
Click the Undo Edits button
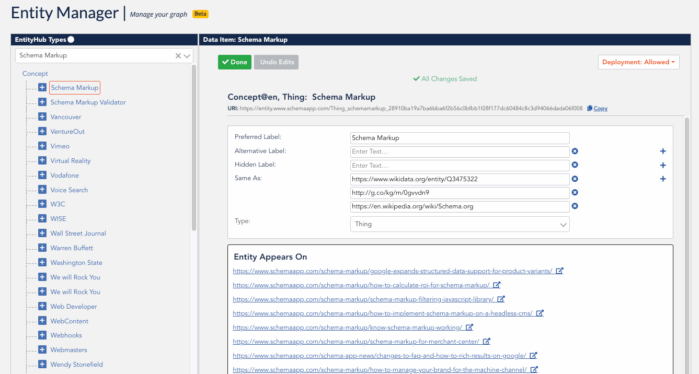276,62
